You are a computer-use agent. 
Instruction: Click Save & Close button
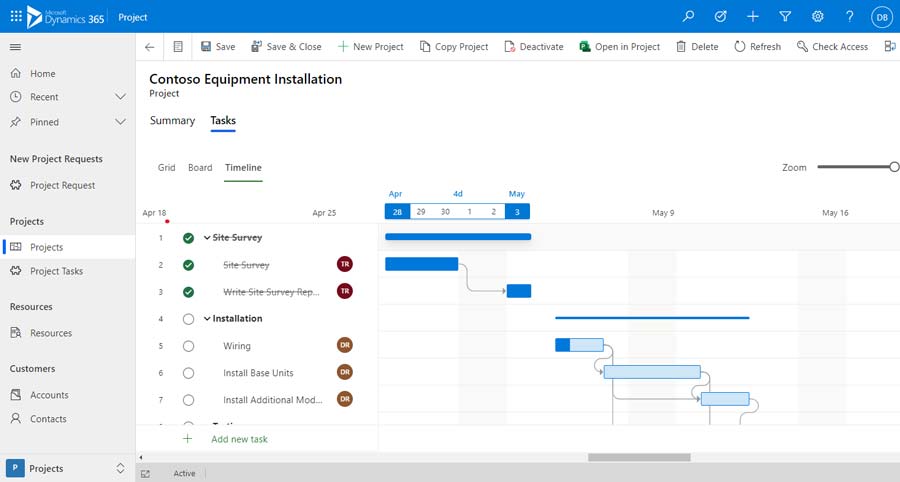(286, 47)
